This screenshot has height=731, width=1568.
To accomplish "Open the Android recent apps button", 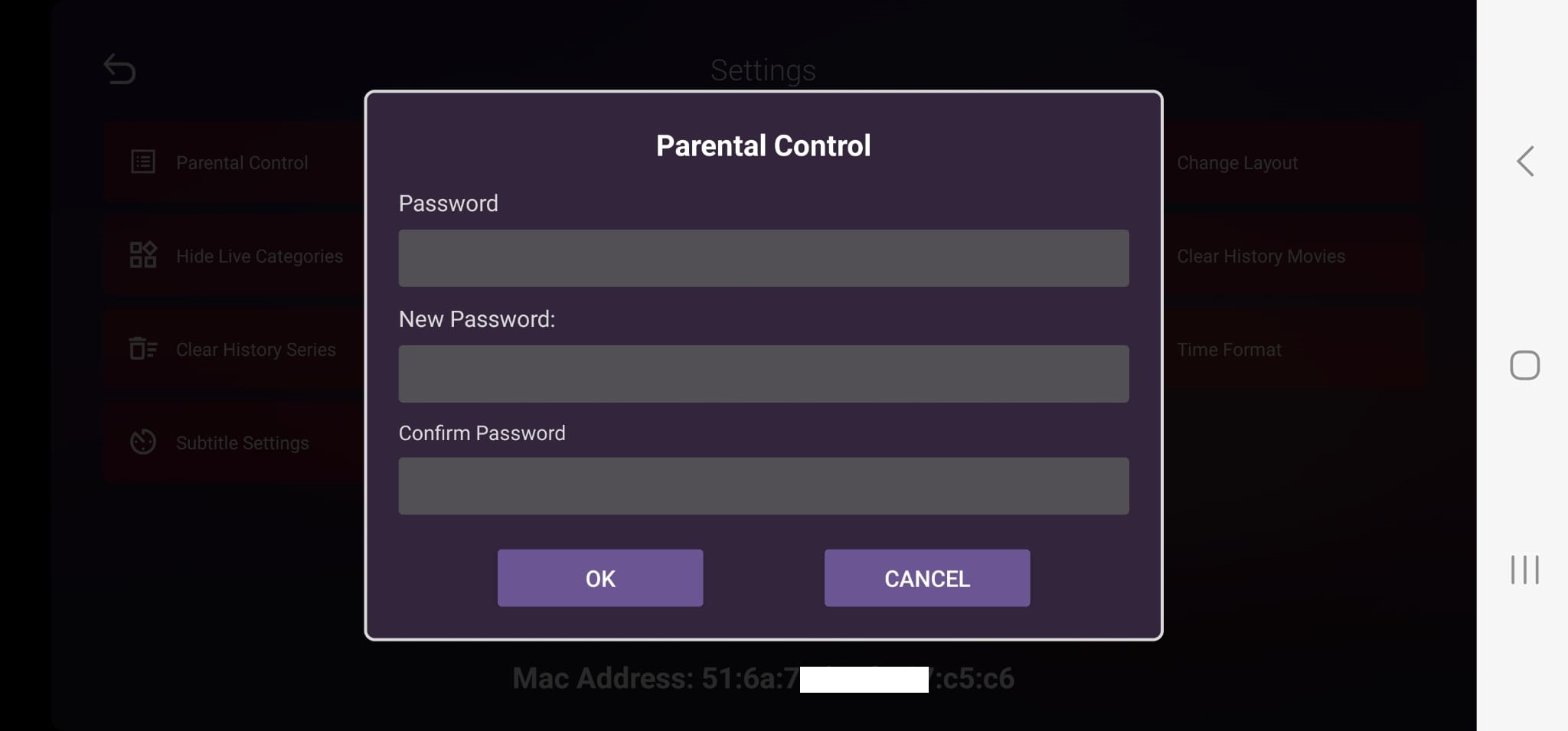I will [1524, 570].
